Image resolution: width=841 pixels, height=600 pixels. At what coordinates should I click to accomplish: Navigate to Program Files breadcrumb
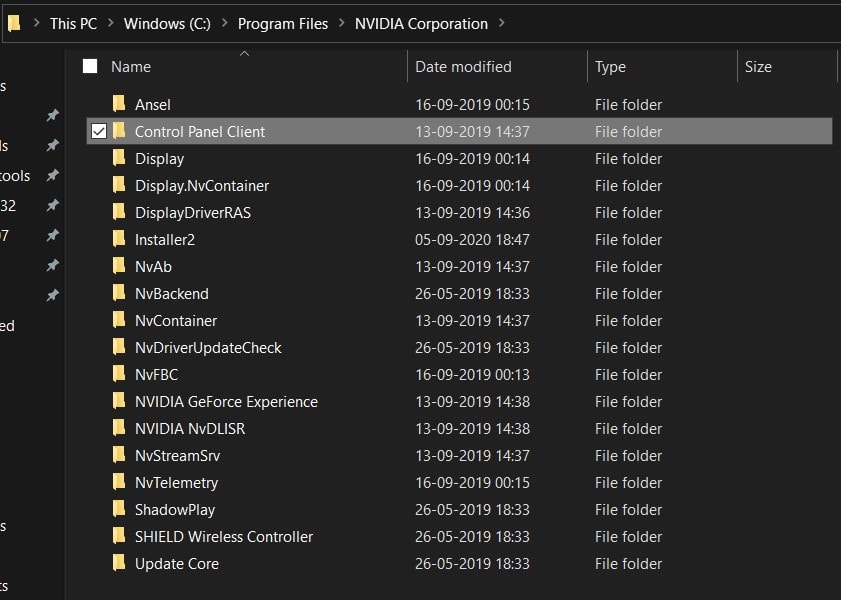[283, 24]
